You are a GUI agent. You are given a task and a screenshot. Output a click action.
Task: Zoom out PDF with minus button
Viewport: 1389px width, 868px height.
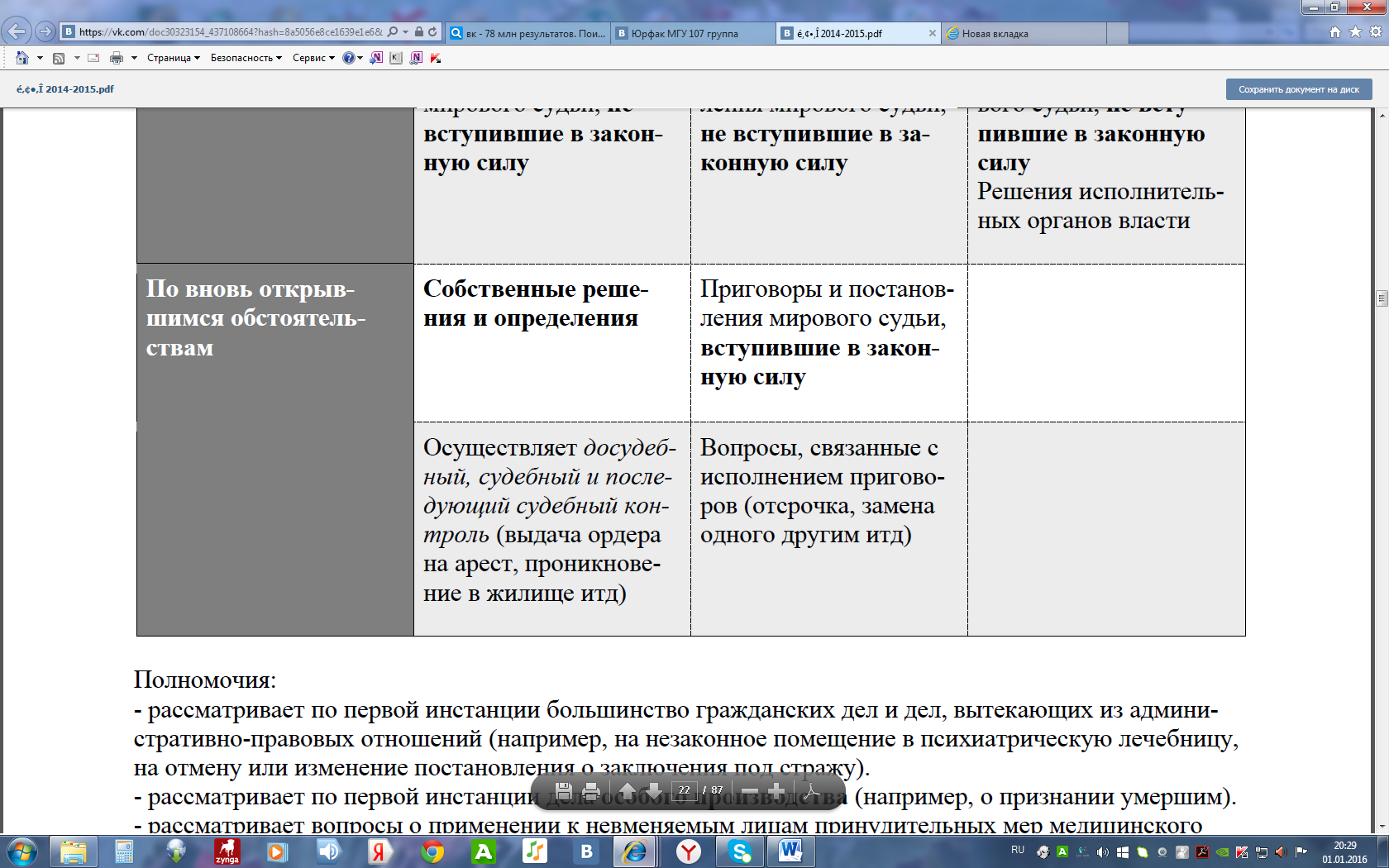coord(750,791)
